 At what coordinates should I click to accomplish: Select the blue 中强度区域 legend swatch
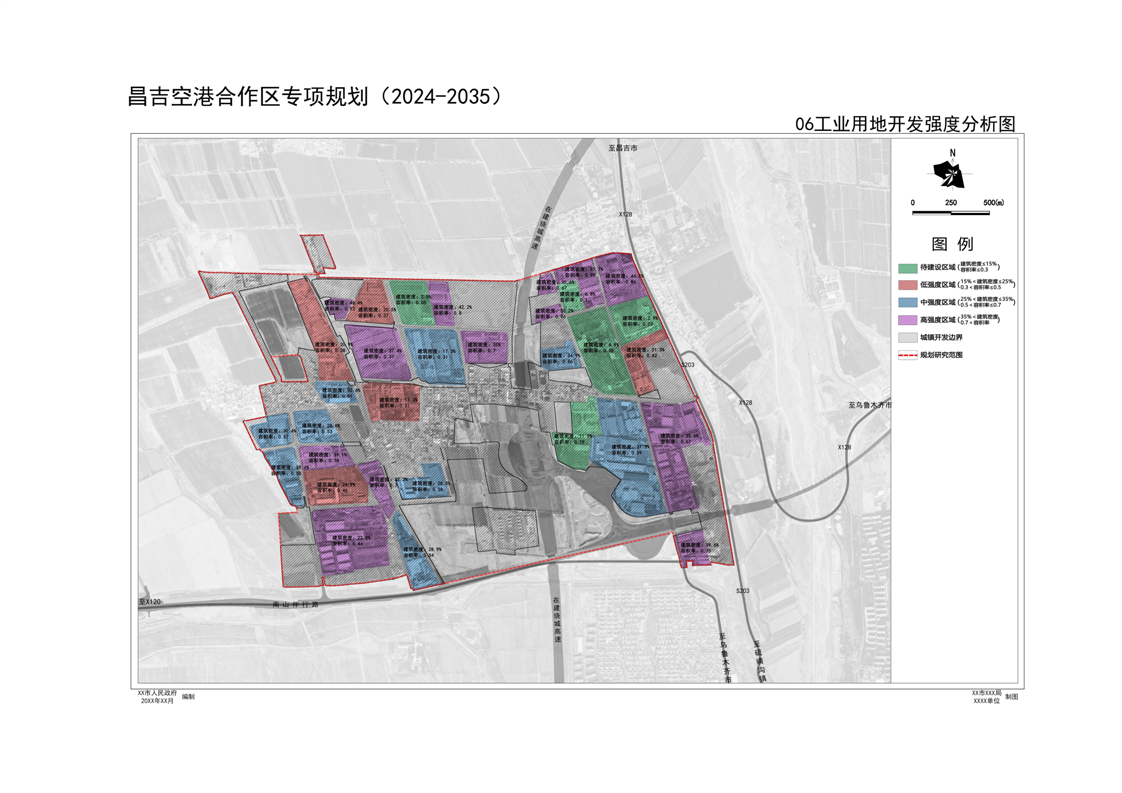coord(908,302)
